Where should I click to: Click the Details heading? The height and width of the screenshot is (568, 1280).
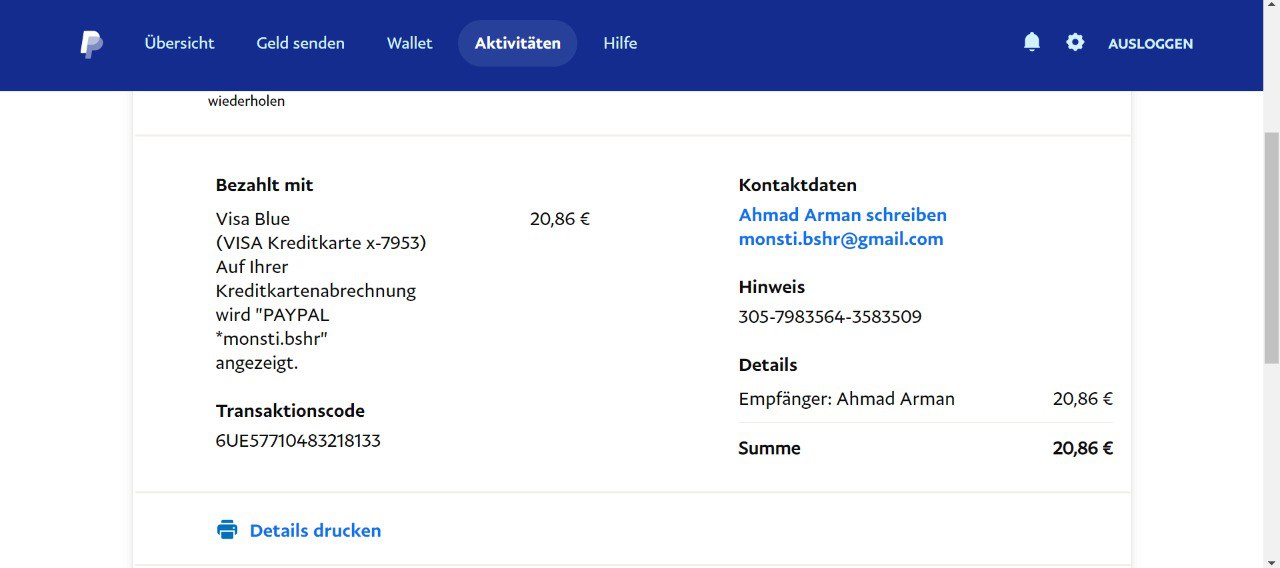[768, 365]
